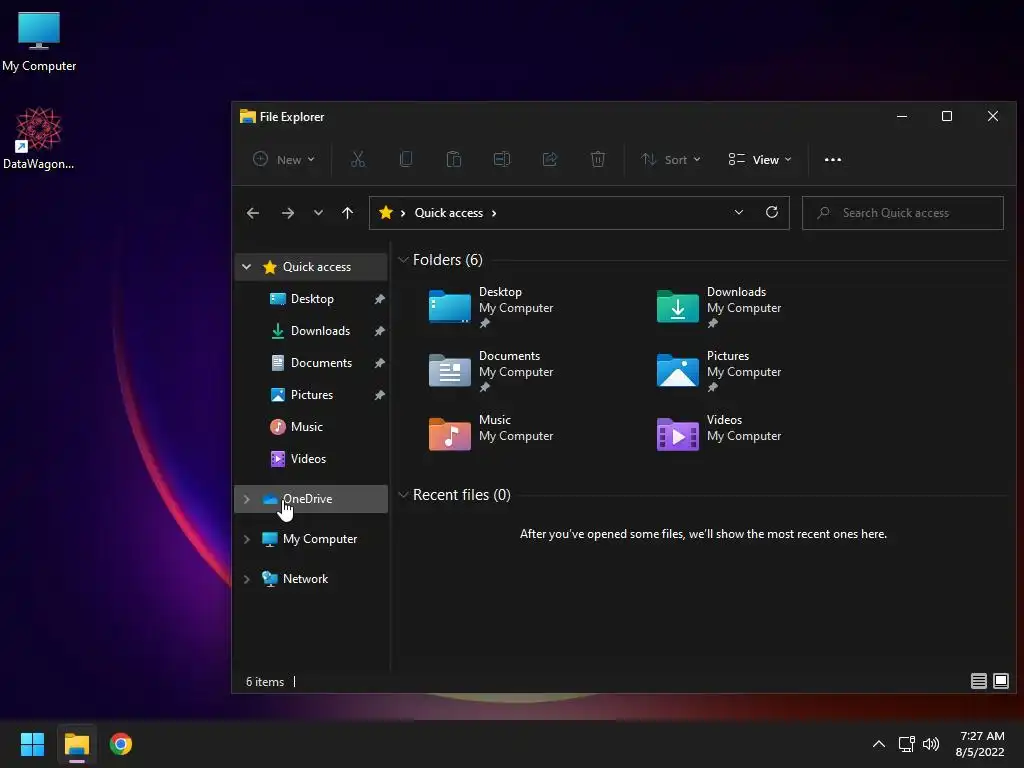Go up one level with up arrow

point(347,213)
